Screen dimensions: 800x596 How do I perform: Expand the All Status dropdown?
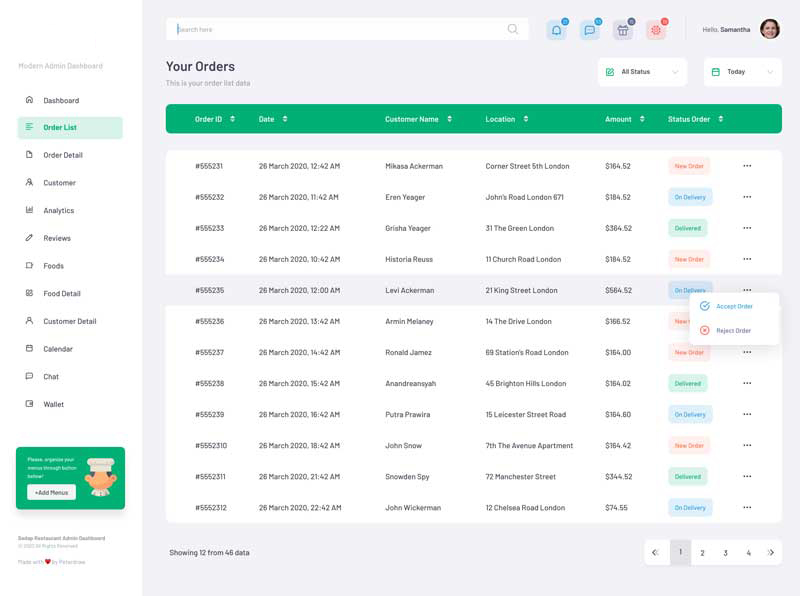642,72
